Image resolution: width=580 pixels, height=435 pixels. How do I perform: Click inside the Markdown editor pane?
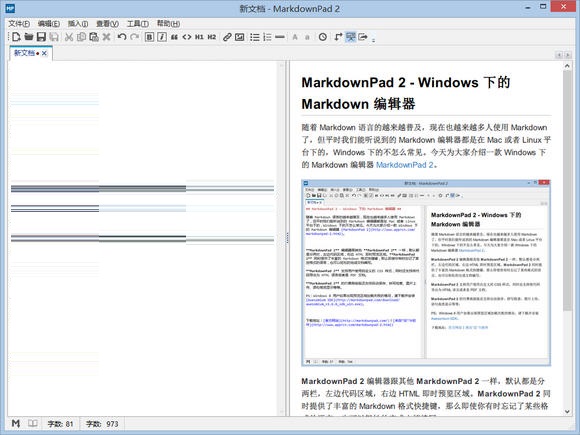point(142,237)
